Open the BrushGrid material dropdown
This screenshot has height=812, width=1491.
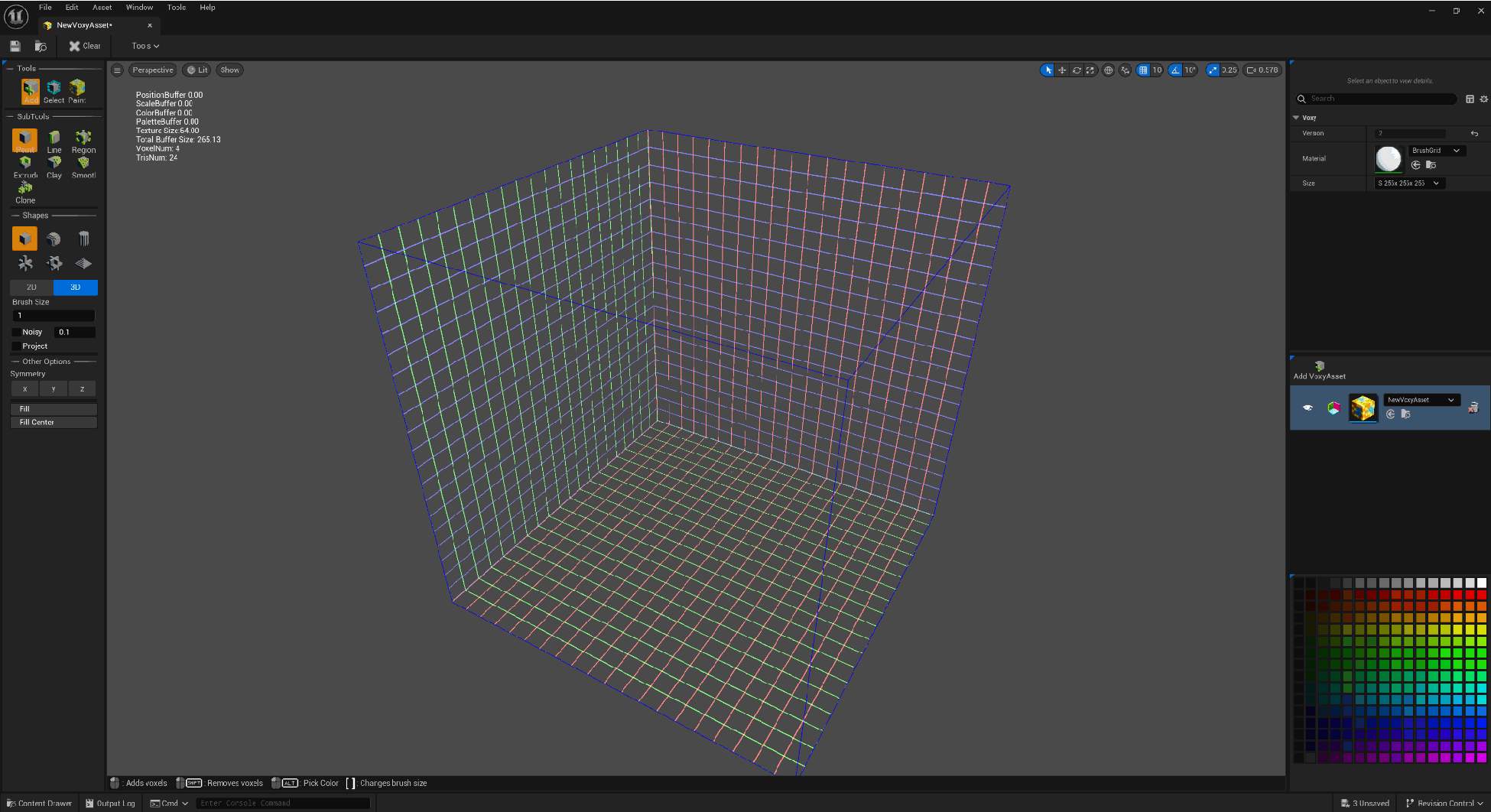[x=1436, y=151]
